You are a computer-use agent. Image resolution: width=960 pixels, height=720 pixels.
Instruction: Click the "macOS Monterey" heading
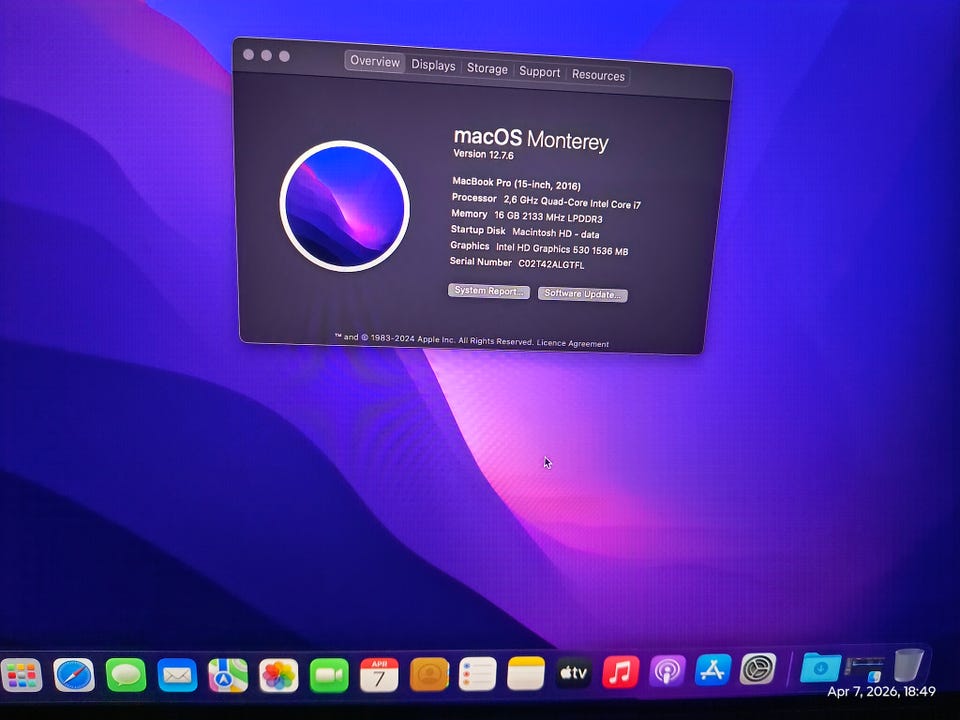(x=531, y=139)
